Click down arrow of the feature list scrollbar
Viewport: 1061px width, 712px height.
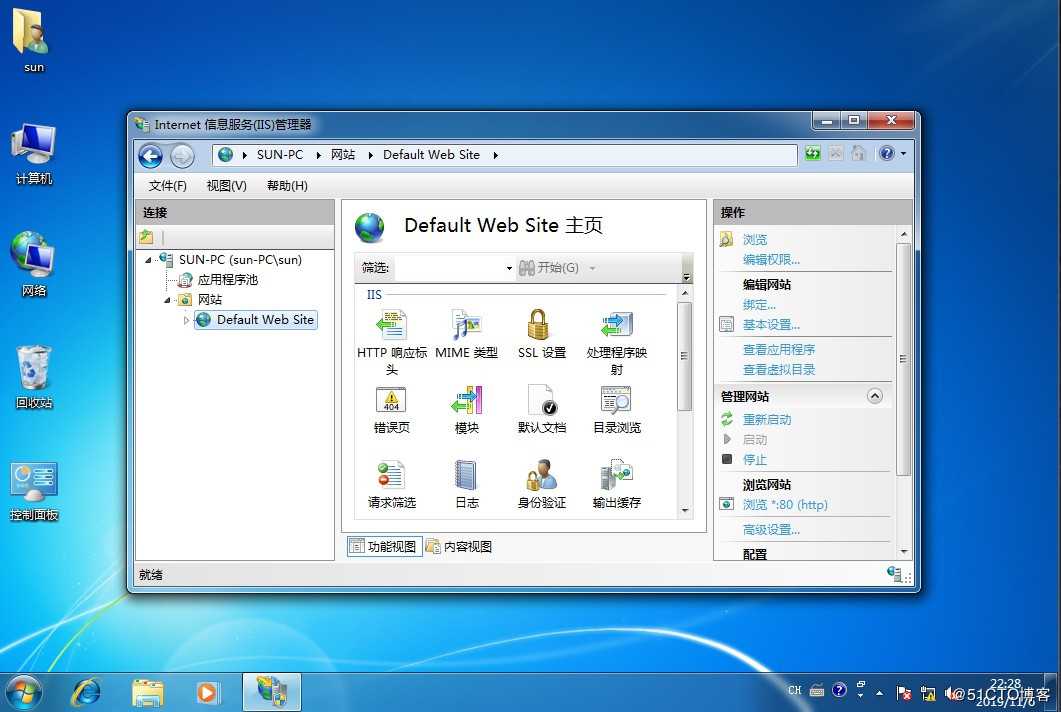pos(685,511)
